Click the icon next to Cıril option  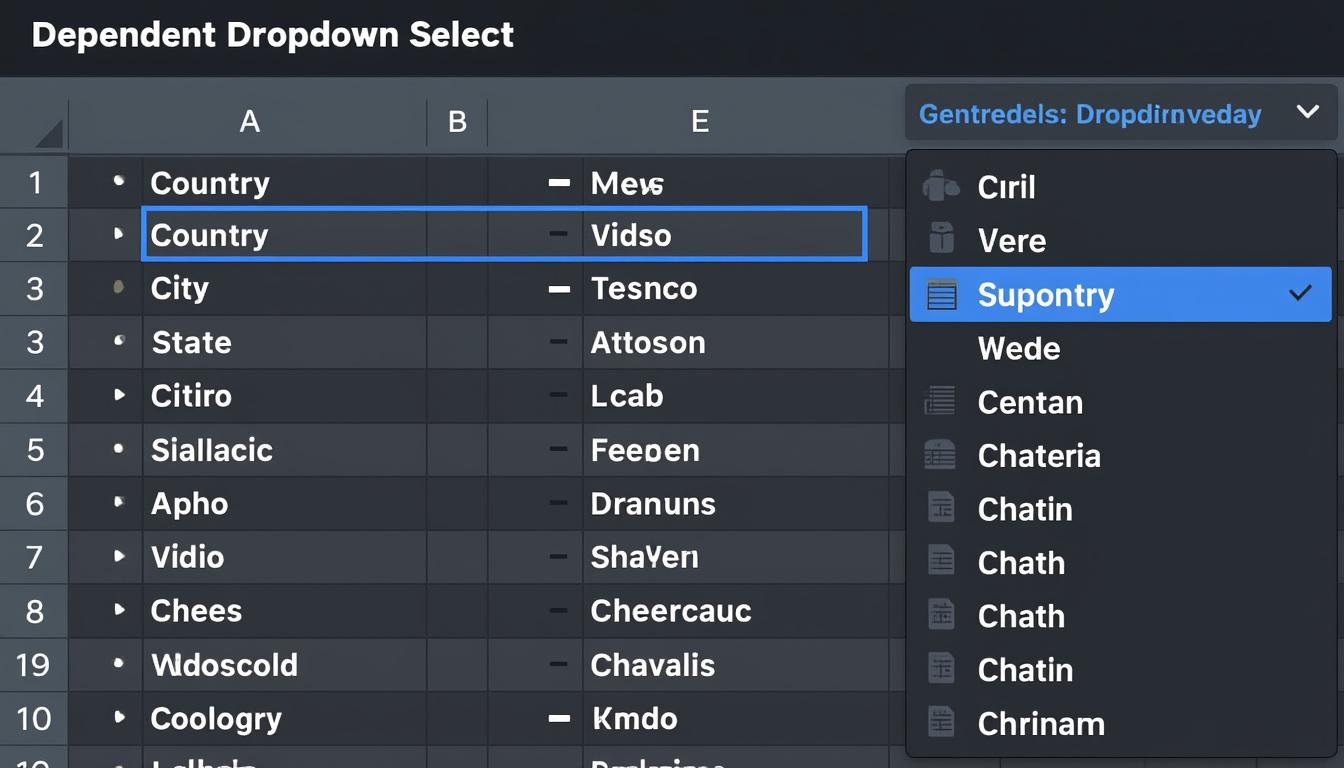(x=941, y=186)
